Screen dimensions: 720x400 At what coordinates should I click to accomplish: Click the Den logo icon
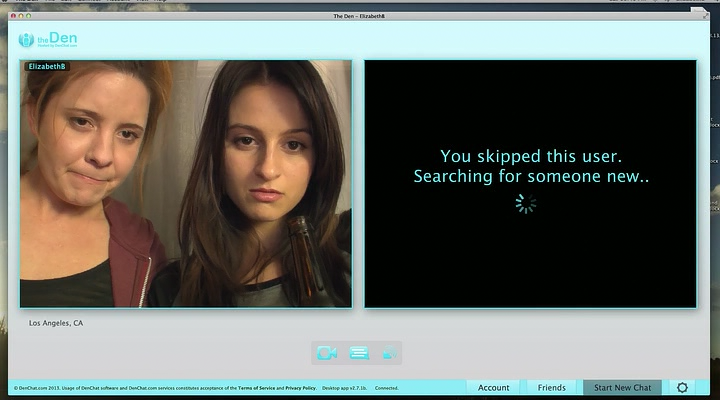[27, 40]
